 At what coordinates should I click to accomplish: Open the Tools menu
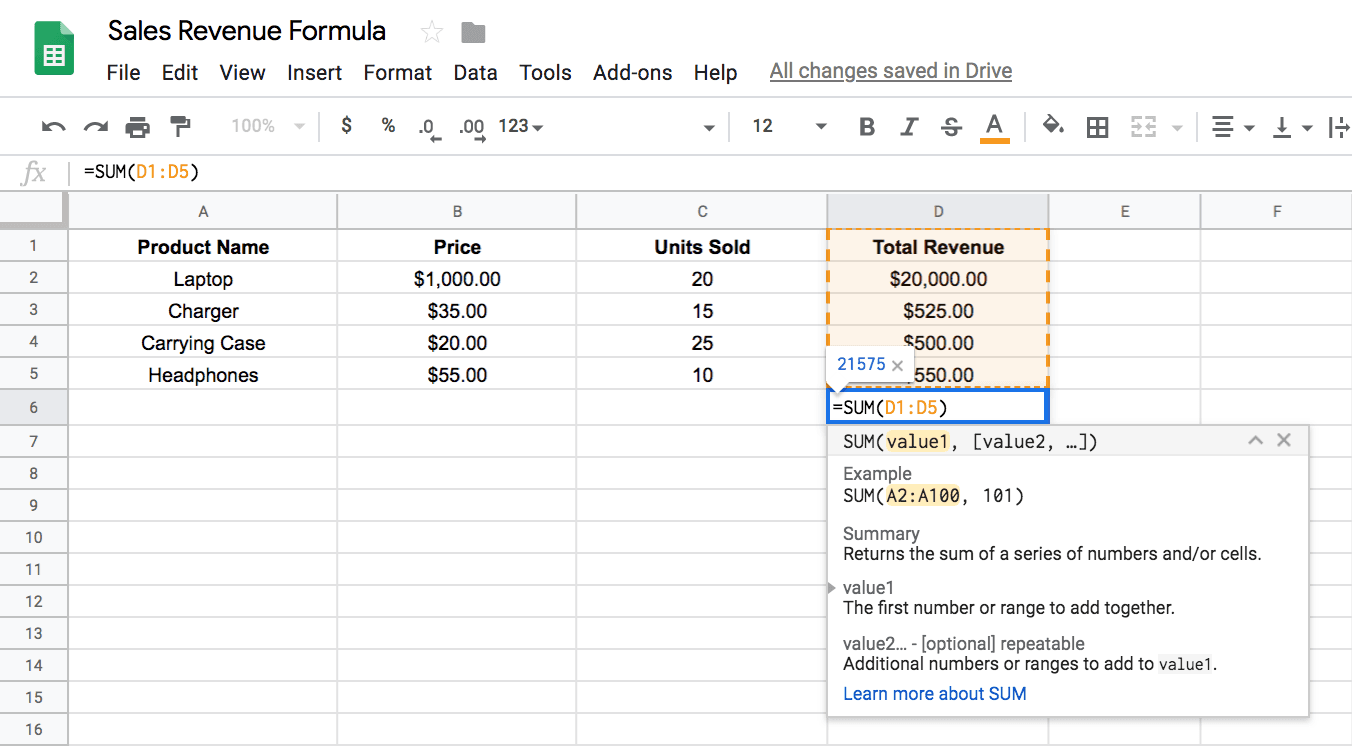(x=545, y=72)
